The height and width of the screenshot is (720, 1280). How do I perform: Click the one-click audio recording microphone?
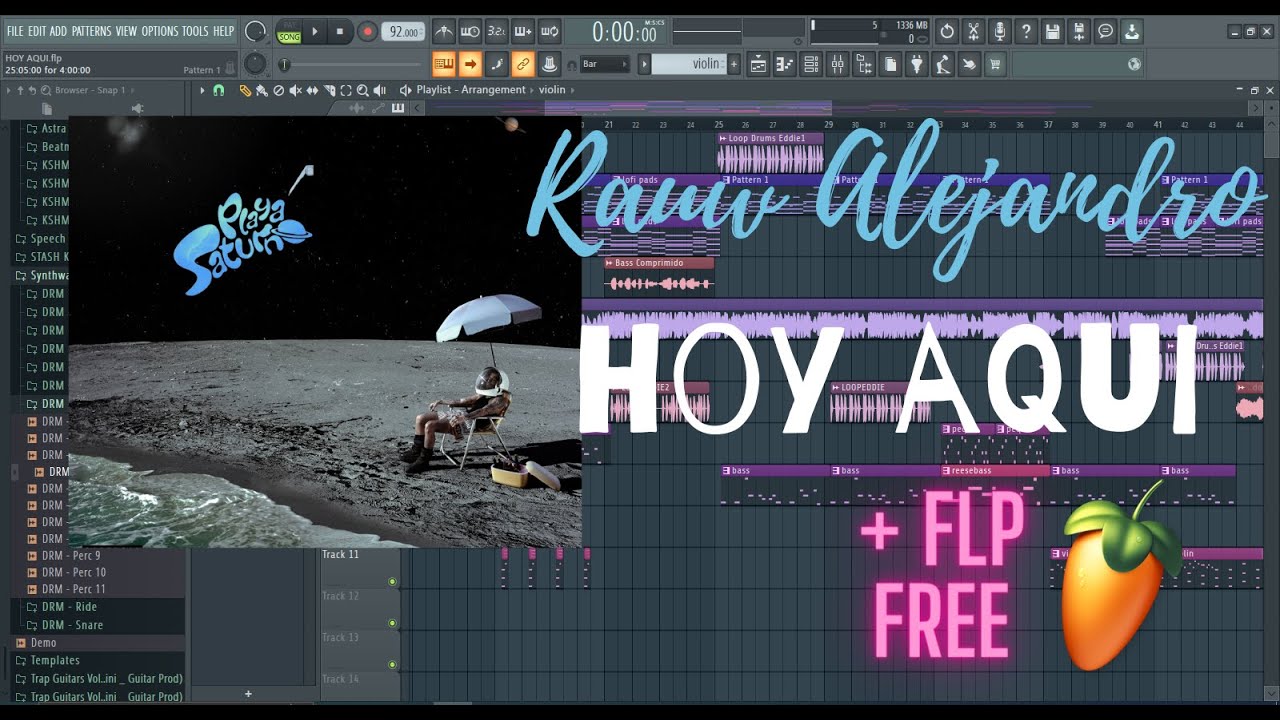(x=999, y=32)
